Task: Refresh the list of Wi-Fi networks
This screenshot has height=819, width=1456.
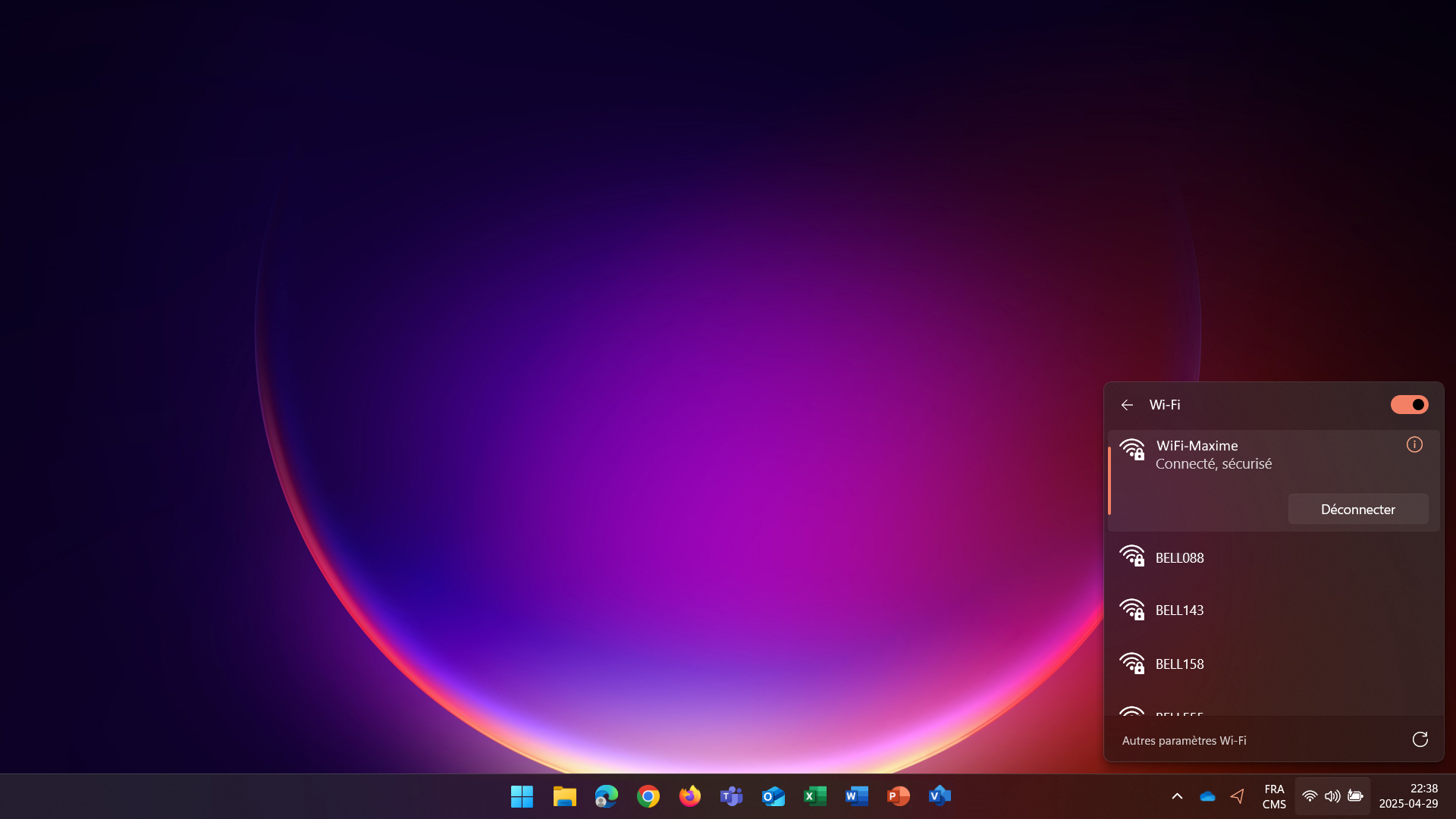Action: (x=1420, y=739)
